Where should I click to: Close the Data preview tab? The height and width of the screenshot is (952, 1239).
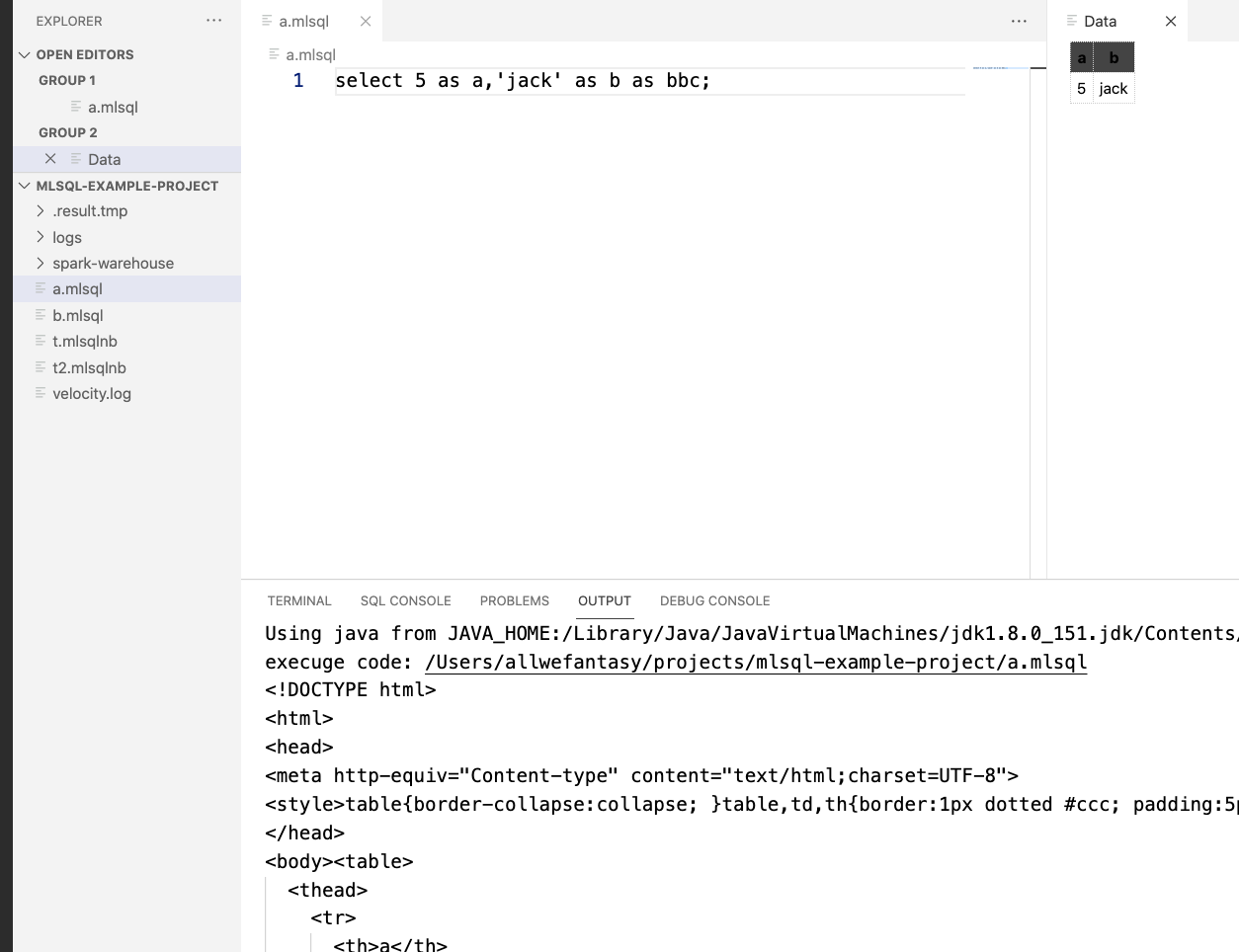tap(1171, 21)
